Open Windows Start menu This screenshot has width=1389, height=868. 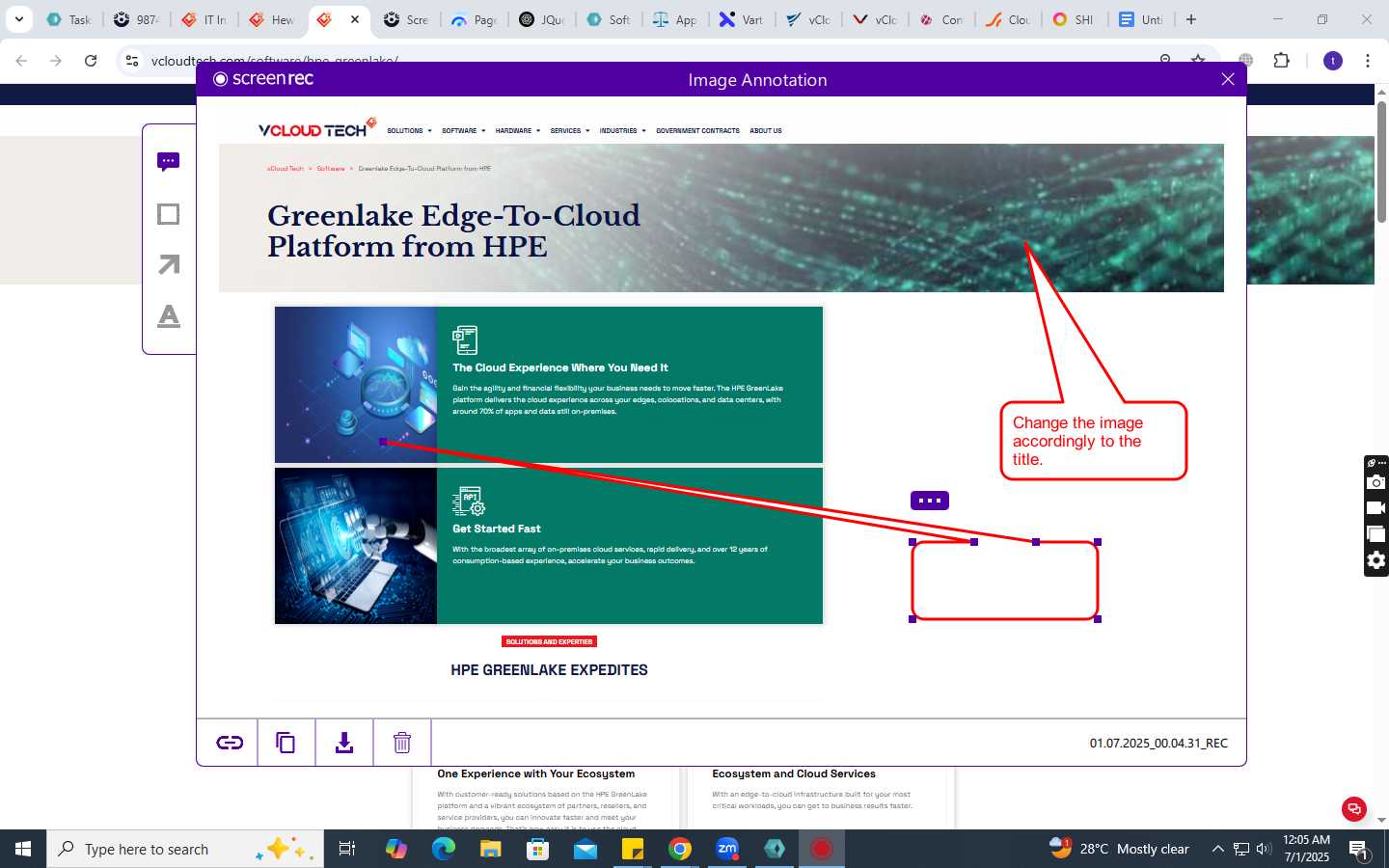pyautogui.click(x=23, y=849)
